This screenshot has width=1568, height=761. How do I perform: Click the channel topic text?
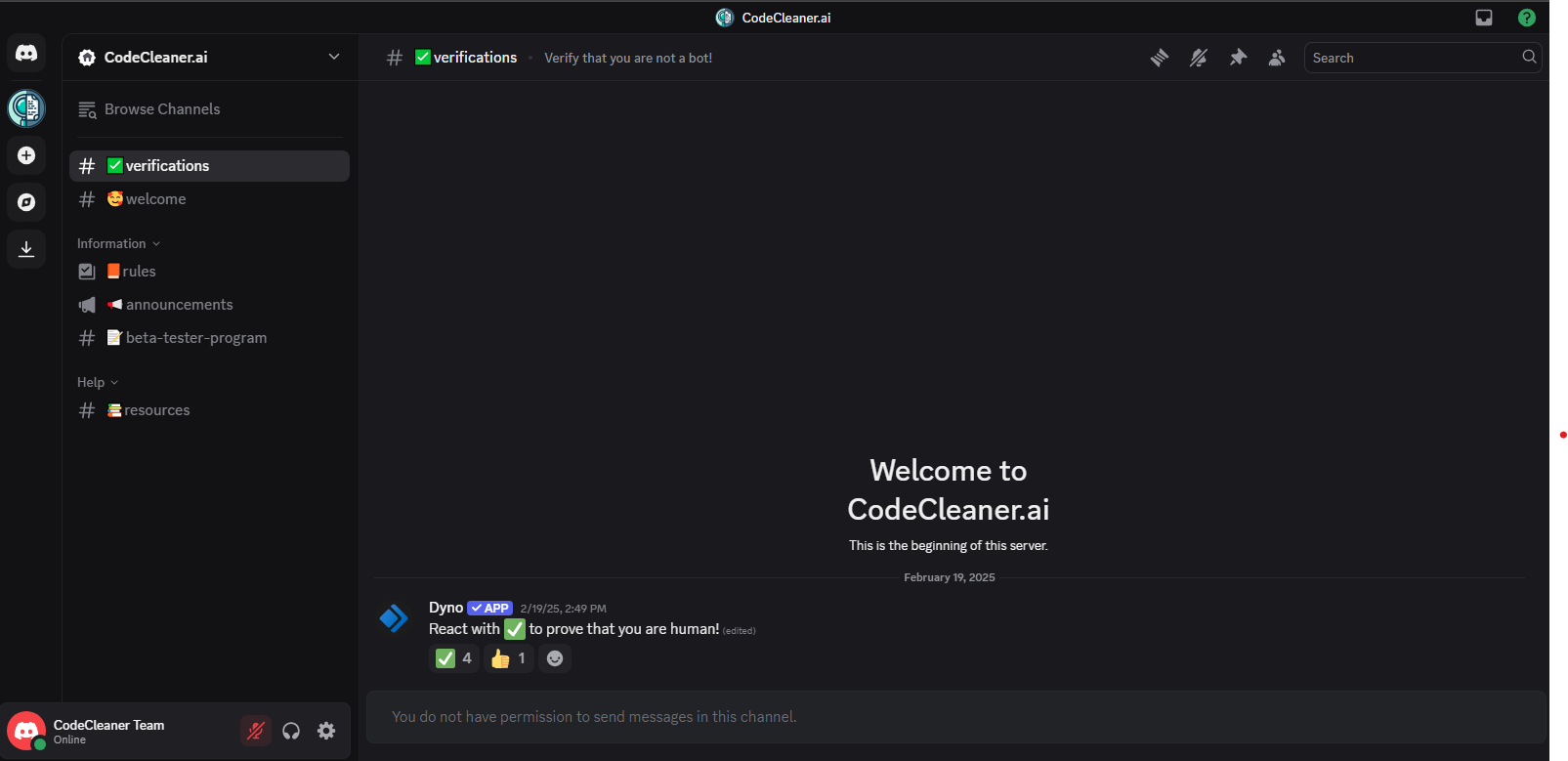click(628, 59)
